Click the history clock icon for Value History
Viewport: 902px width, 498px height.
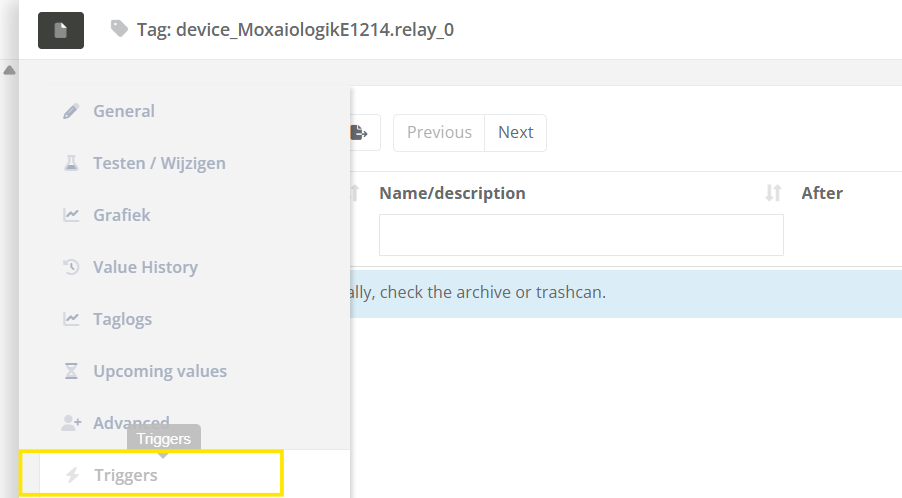(x=71, y=267)
